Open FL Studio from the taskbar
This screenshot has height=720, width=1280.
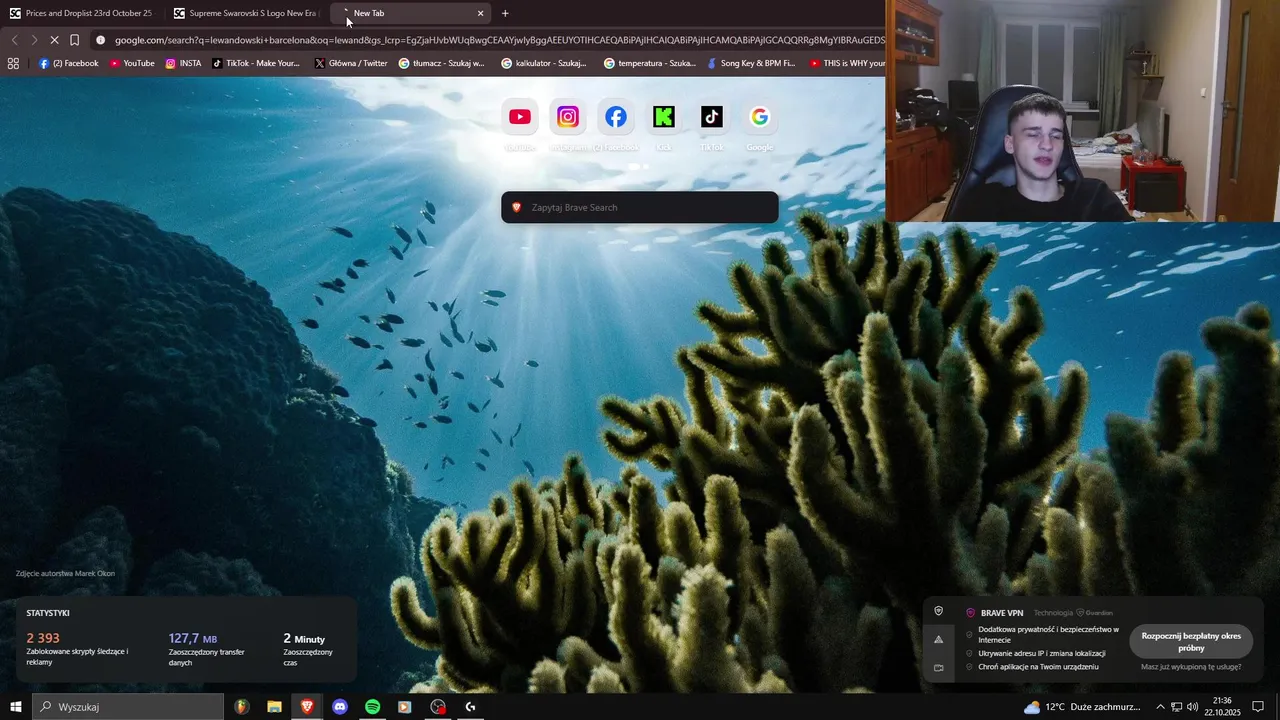[x=241, y=707]
